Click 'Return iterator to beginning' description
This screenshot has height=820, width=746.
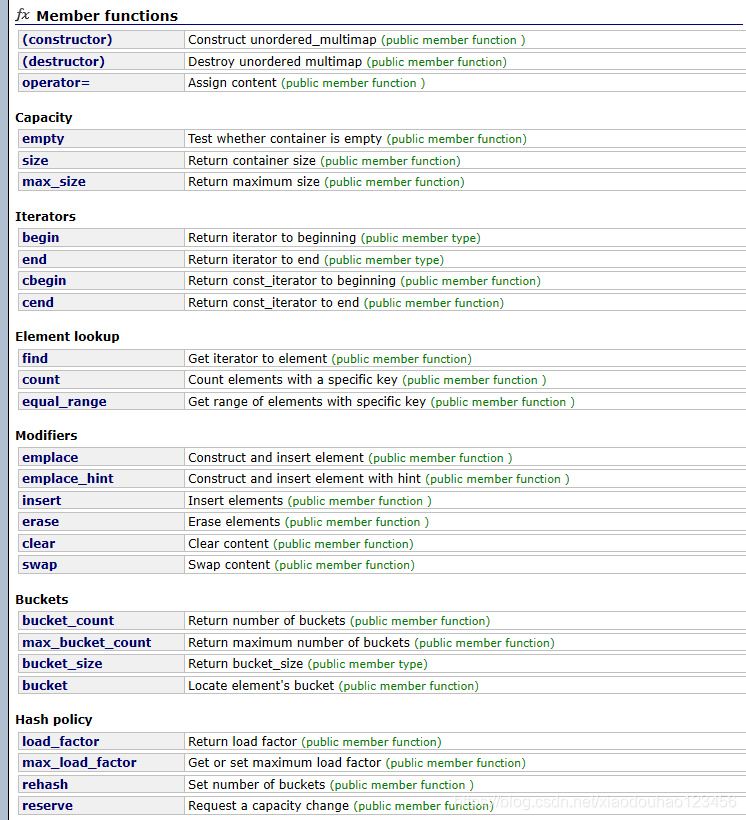[x=272, y=238]
